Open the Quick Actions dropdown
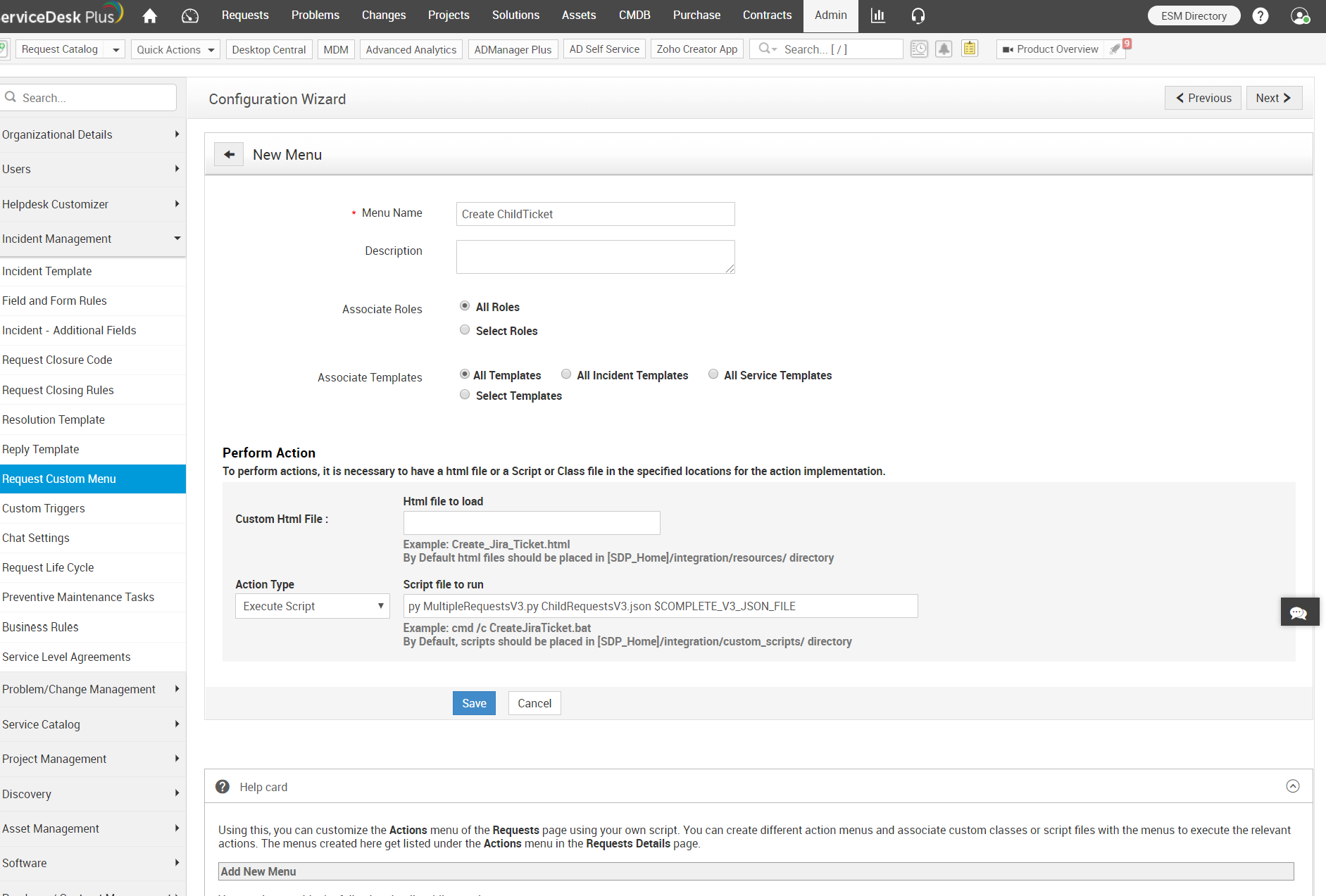 [x=175, y=49]
